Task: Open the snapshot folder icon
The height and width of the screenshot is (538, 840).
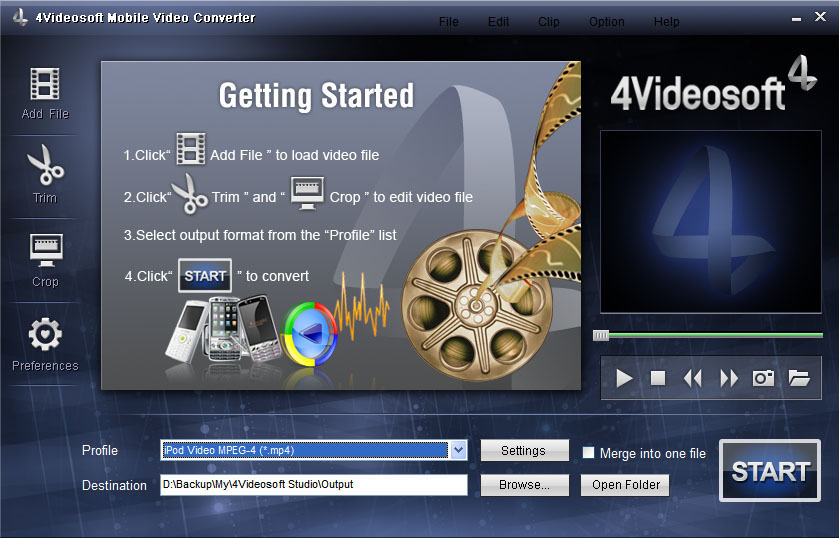Action: pos(799,378)
